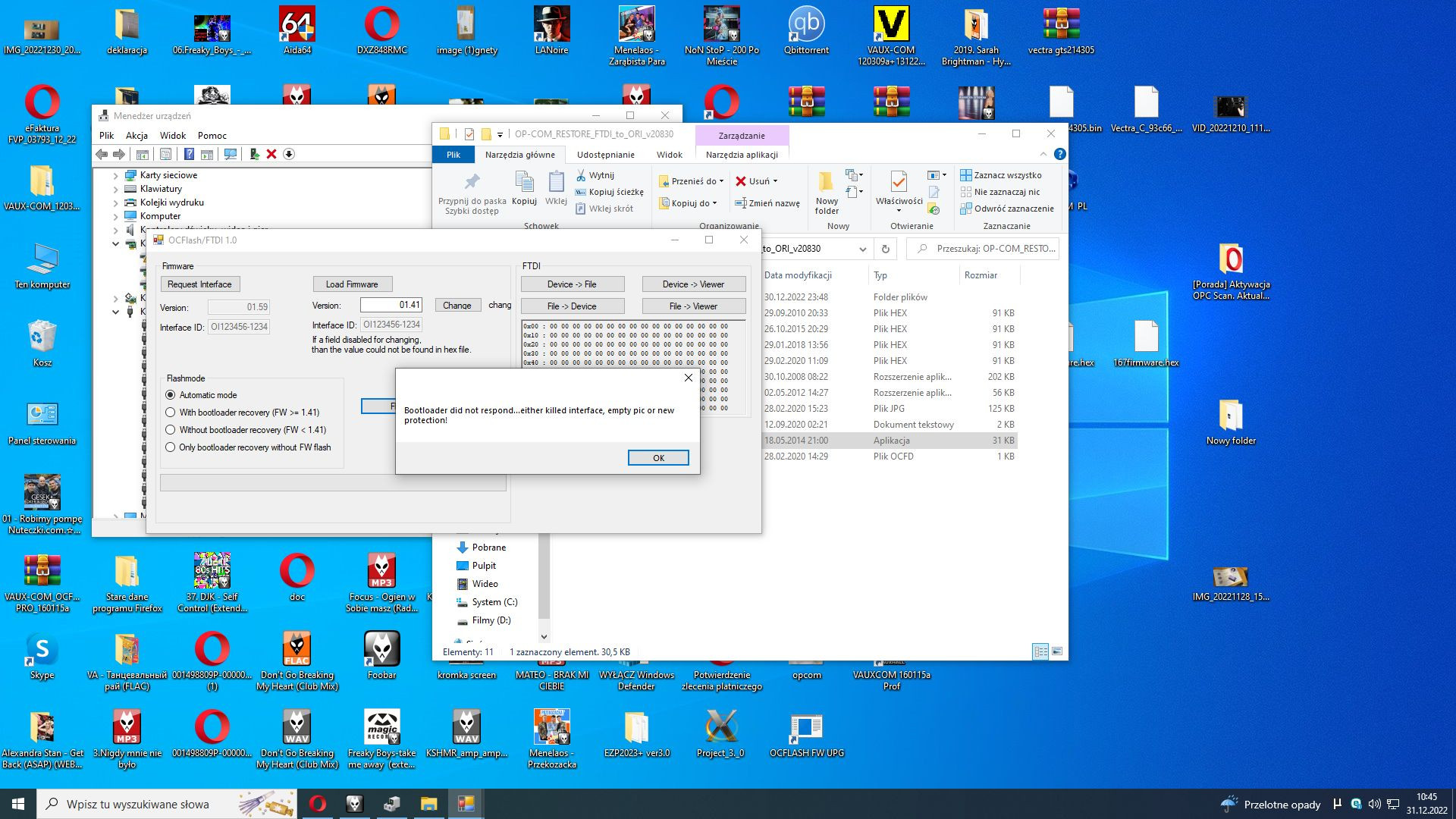Click the Kopiuj icon in the ribbon
Screen dimensions: 1456x819
pos(524,188)
